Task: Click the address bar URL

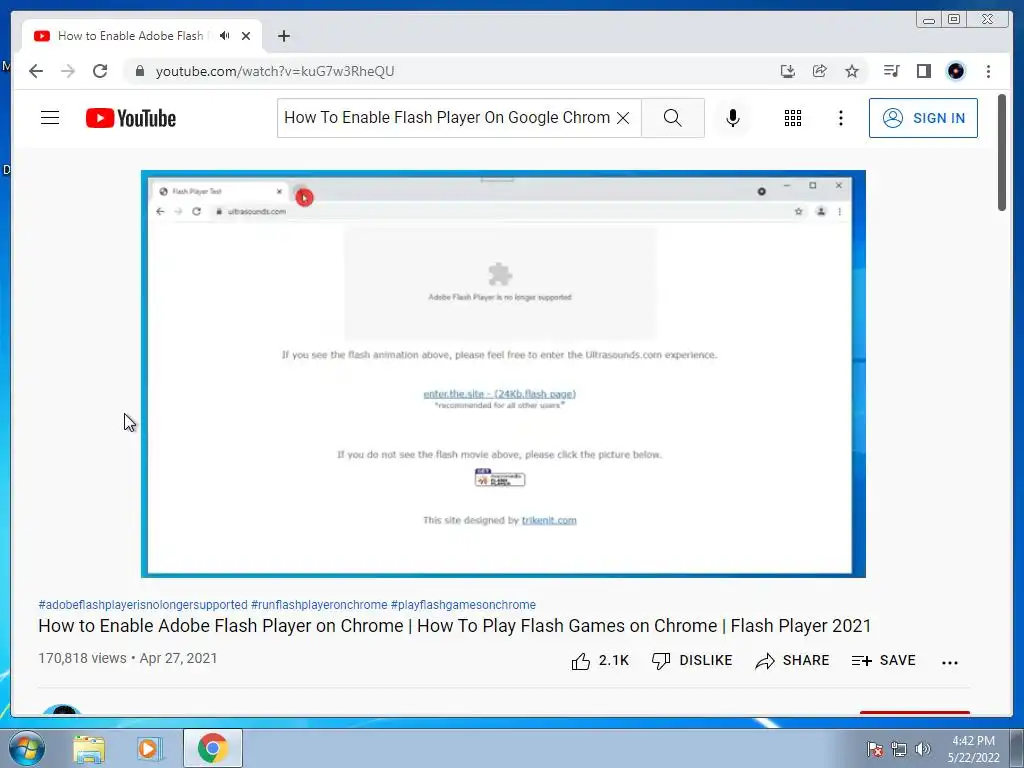Action: pyautogui.click(x=275, y=71)
